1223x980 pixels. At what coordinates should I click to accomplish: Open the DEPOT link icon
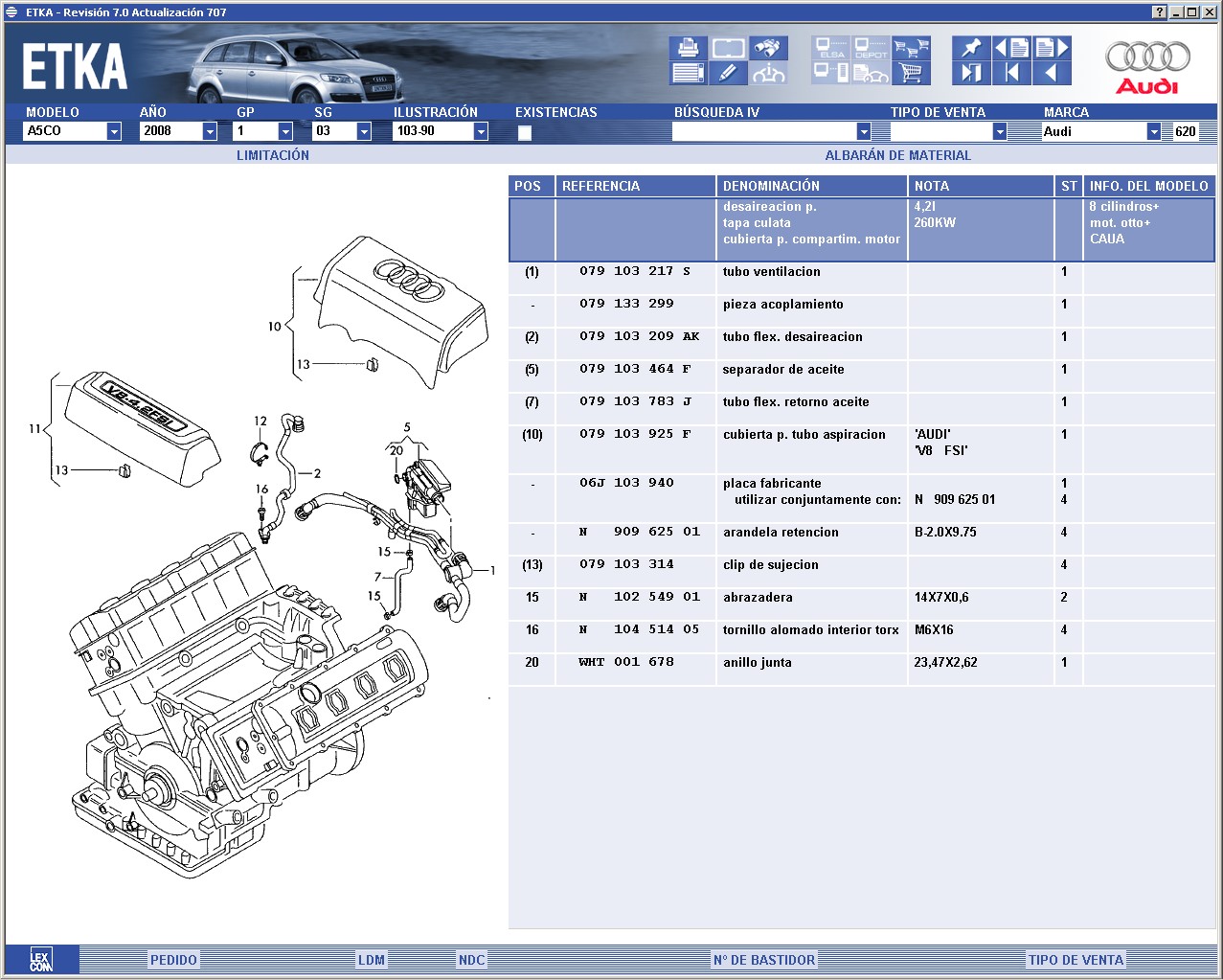click(x=871, y=48)
